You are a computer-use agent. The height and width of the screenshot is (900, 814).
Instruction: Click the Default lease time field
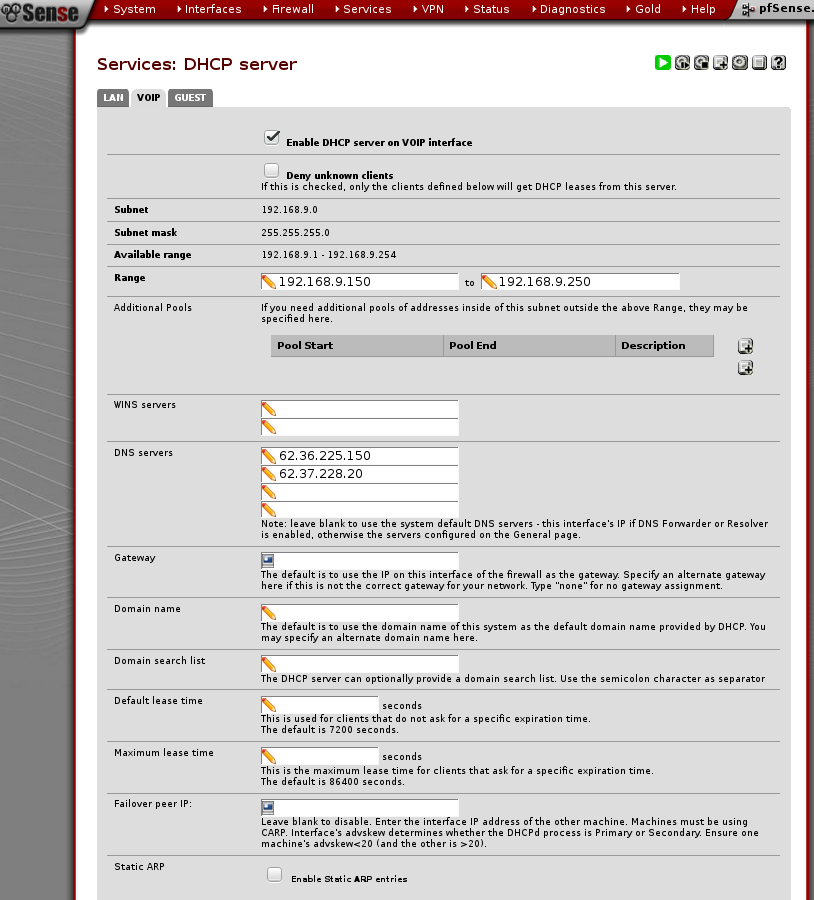[x=320, y=705]
